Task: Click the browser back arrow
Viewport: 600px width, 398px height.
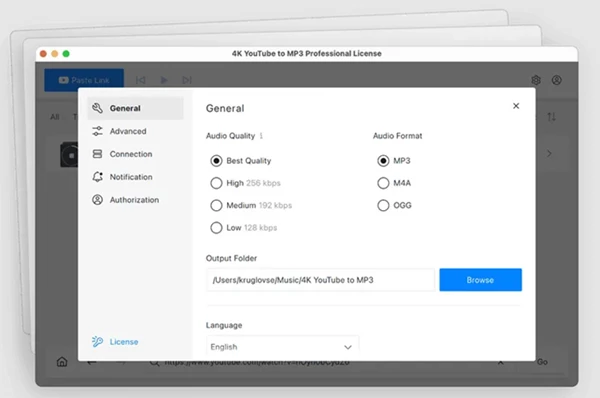Action: click(91, 362)
